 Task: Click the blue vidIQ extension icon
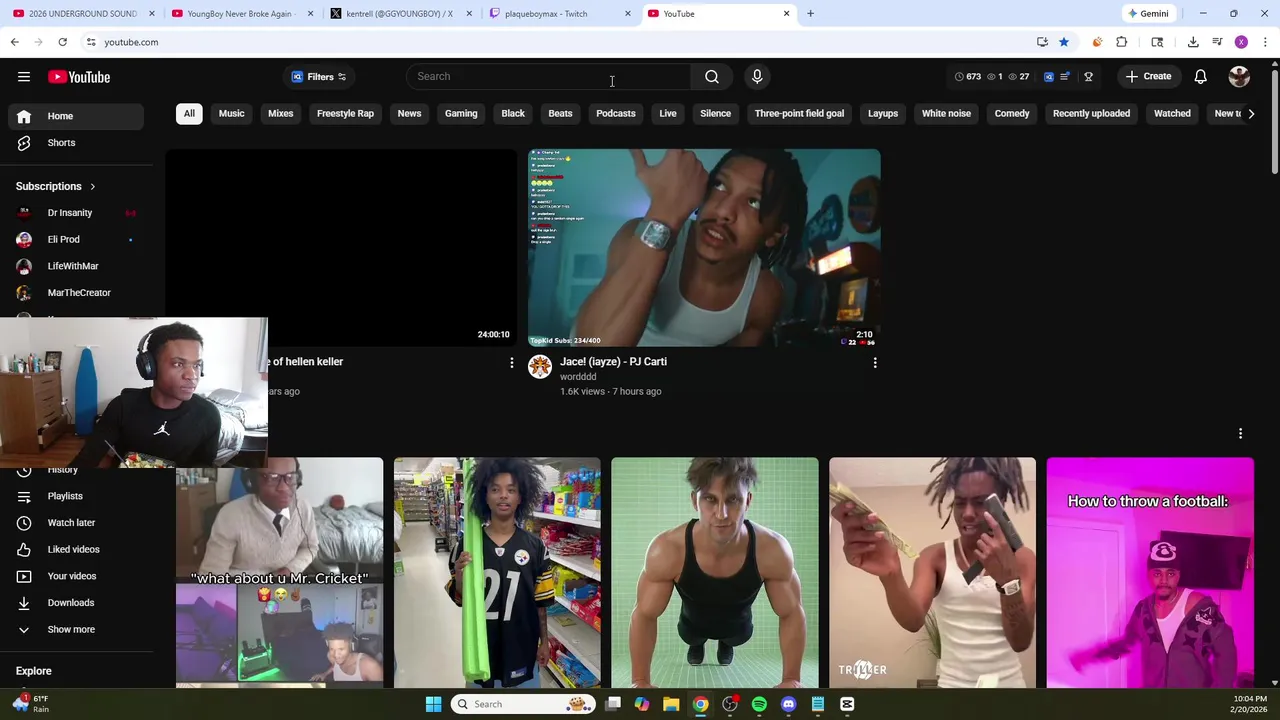(1048, 77)
